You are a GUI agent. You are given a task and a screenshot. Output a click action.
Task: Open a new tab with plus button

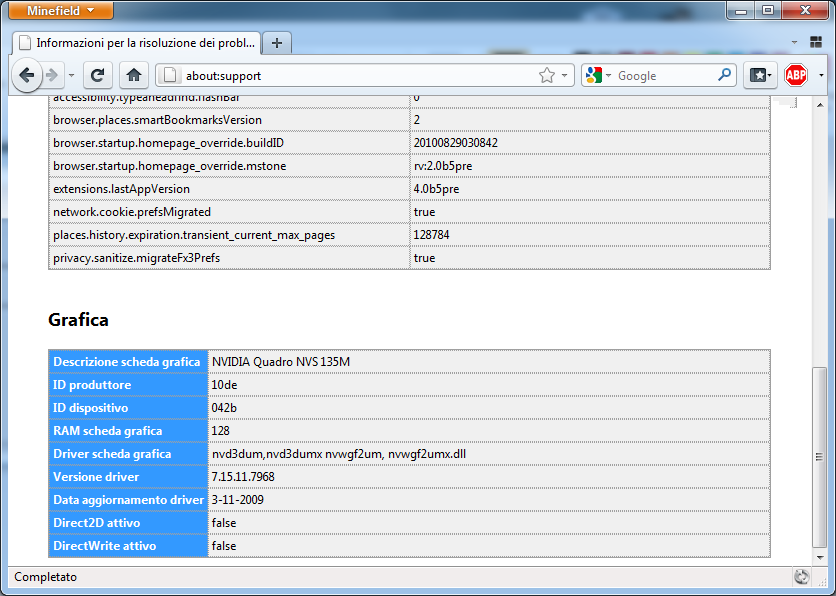[277, 43]
